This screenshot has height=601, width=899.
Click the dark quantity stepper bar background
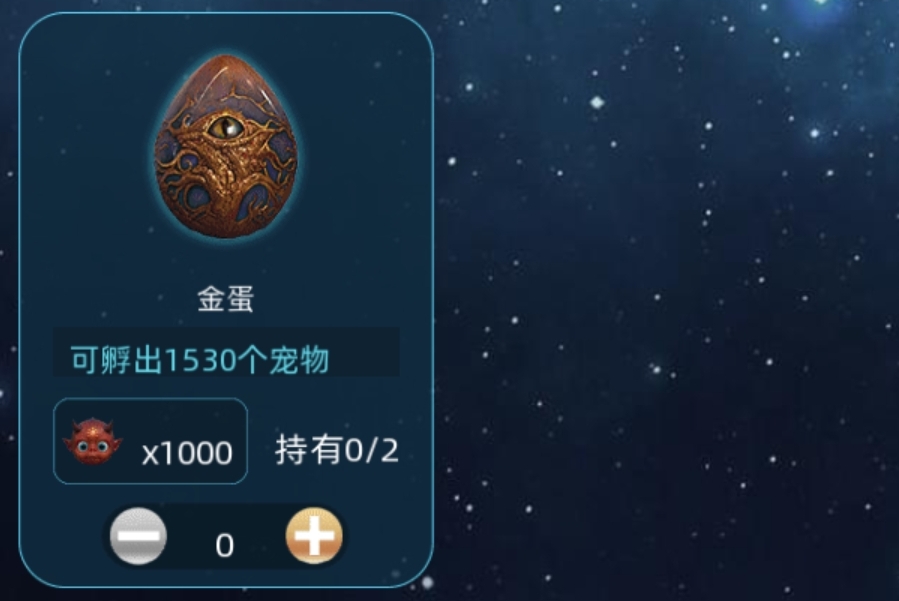pyautogui.click(x=226, y=536)
